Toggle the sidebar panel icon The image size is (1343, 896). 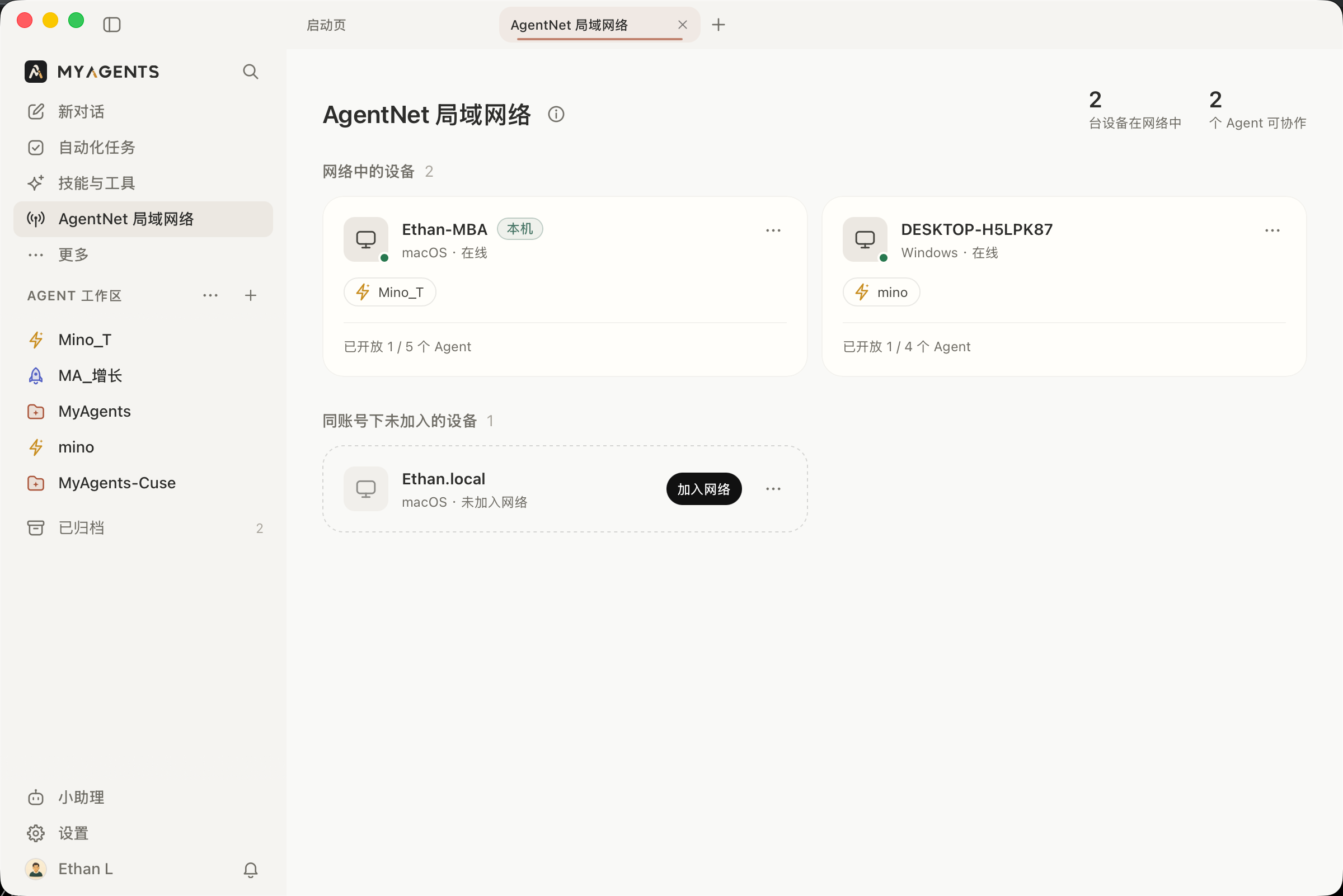(x=111, y=25)
